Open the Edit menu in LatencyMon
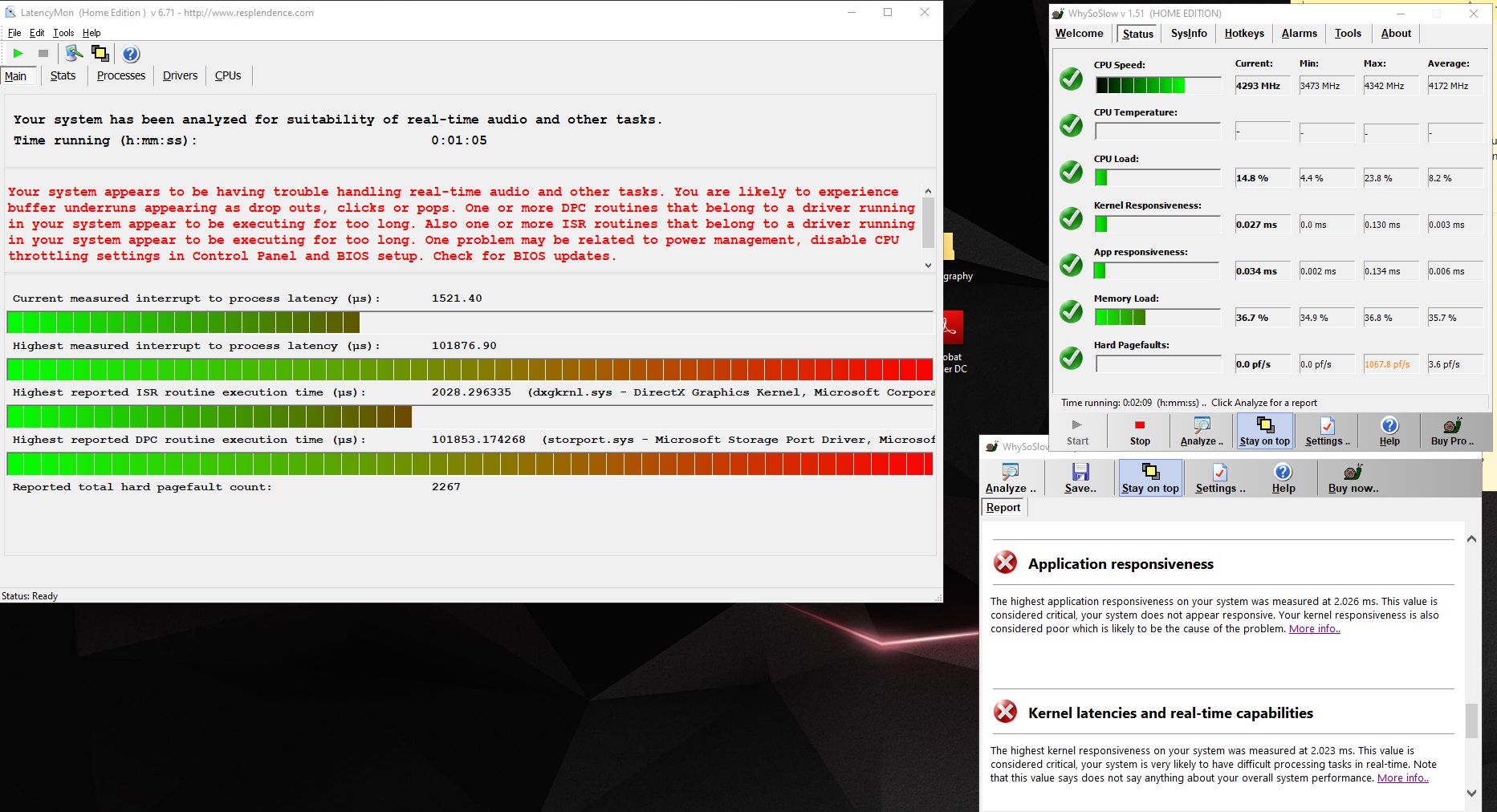Viewport: 1497px width, 812px height. (37, 33)
